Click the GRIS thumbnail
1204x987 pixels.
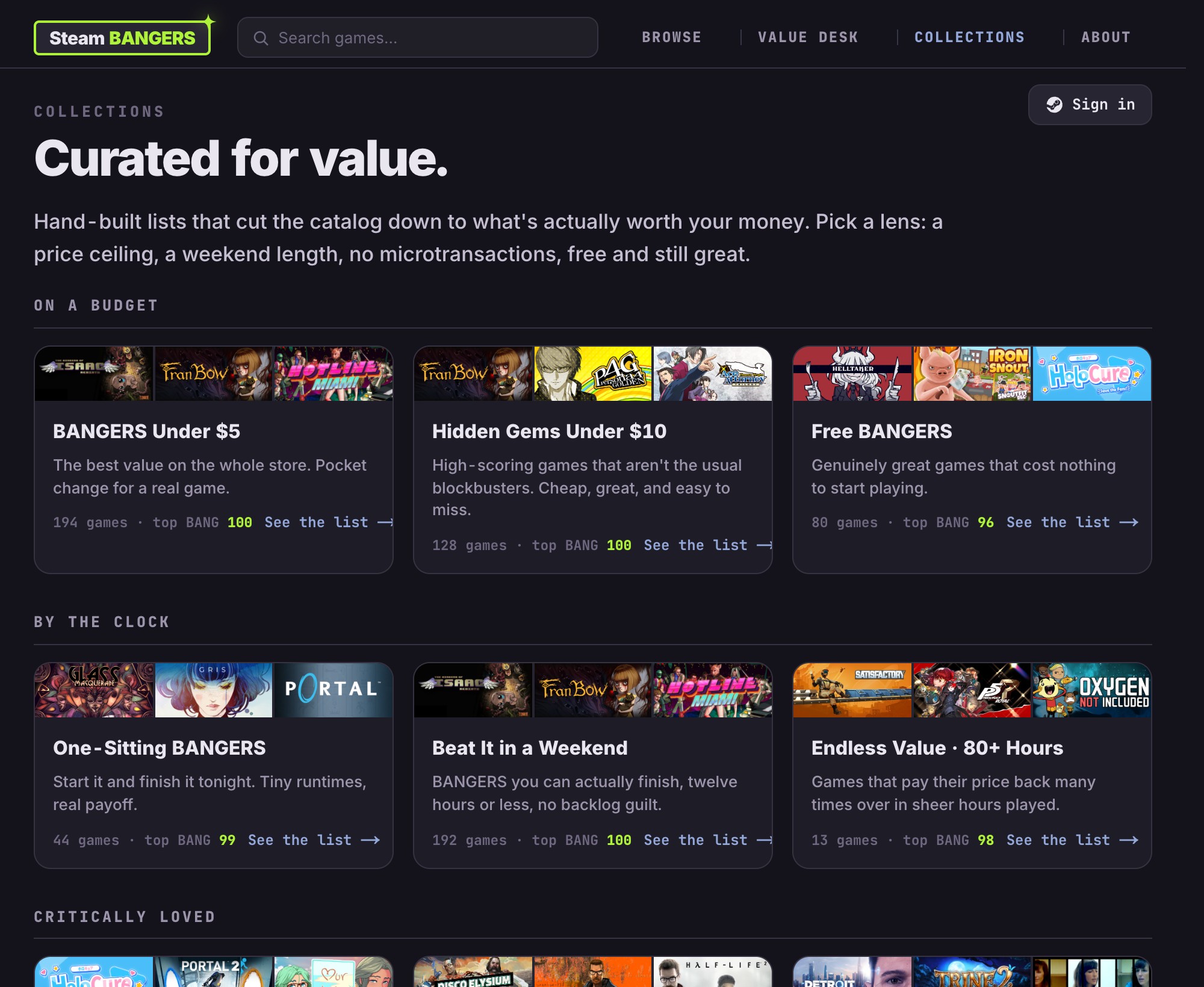coord(214,690)
